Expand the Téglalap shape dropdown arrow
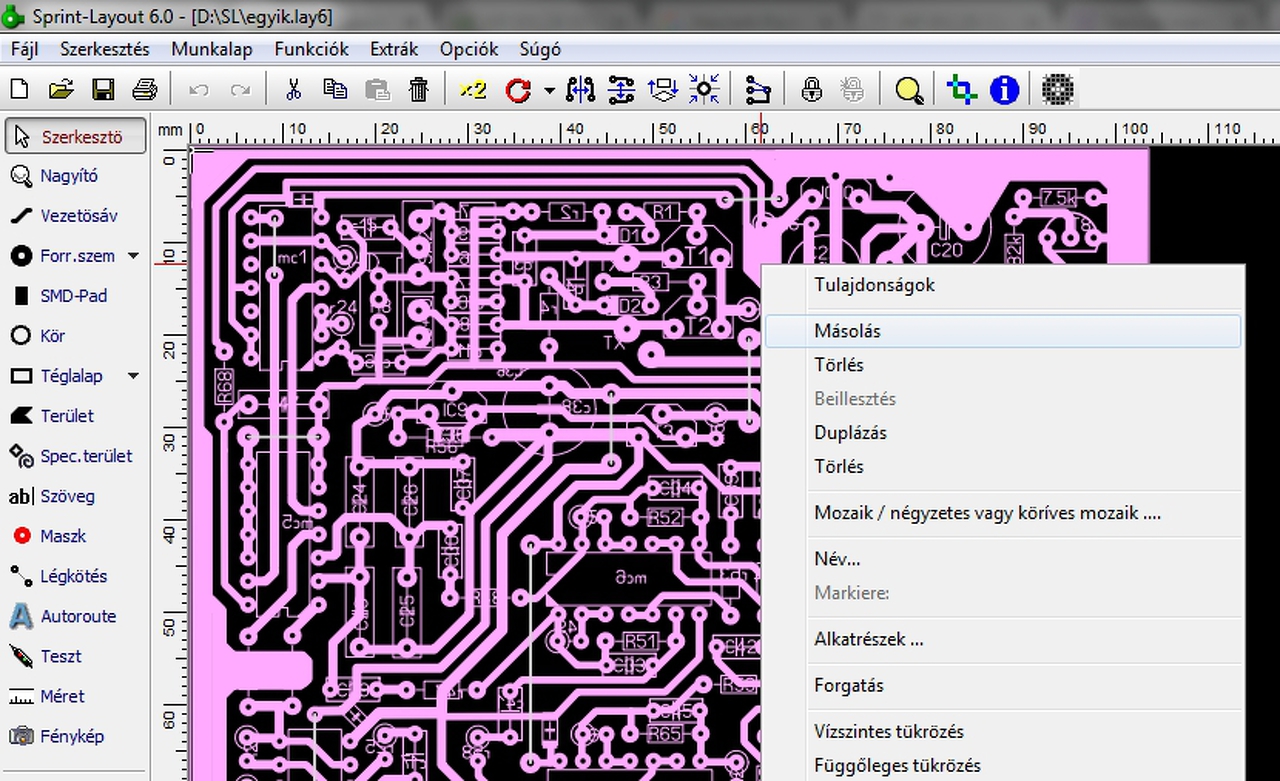 (133, 376)
